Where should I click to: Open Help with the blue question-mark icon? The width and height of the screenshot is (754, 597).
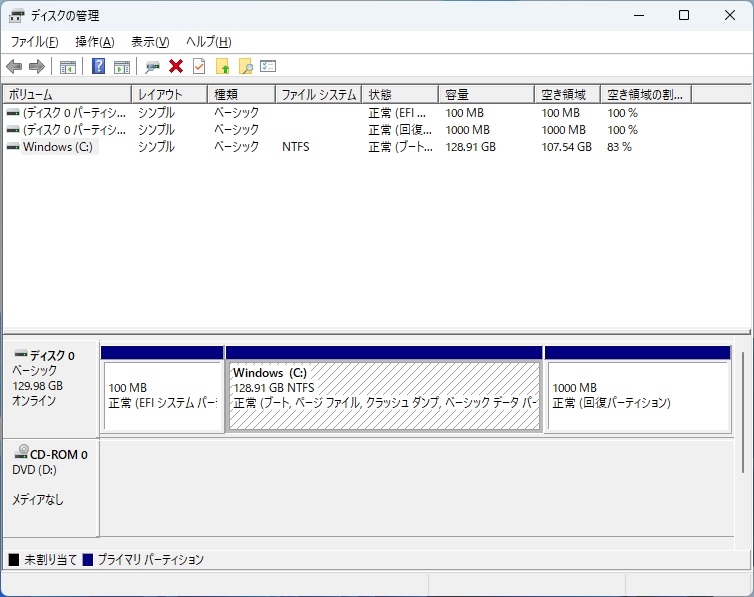[x=98, y=66]
